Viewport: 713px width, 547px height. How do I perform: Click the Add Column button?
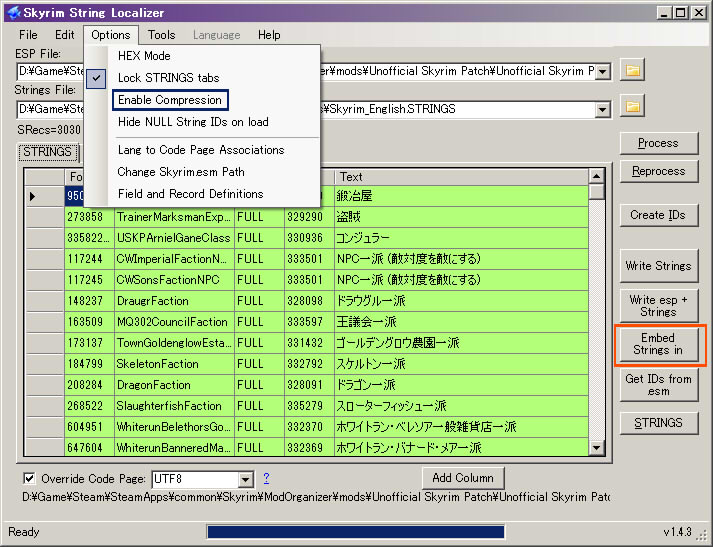point(463,478)
